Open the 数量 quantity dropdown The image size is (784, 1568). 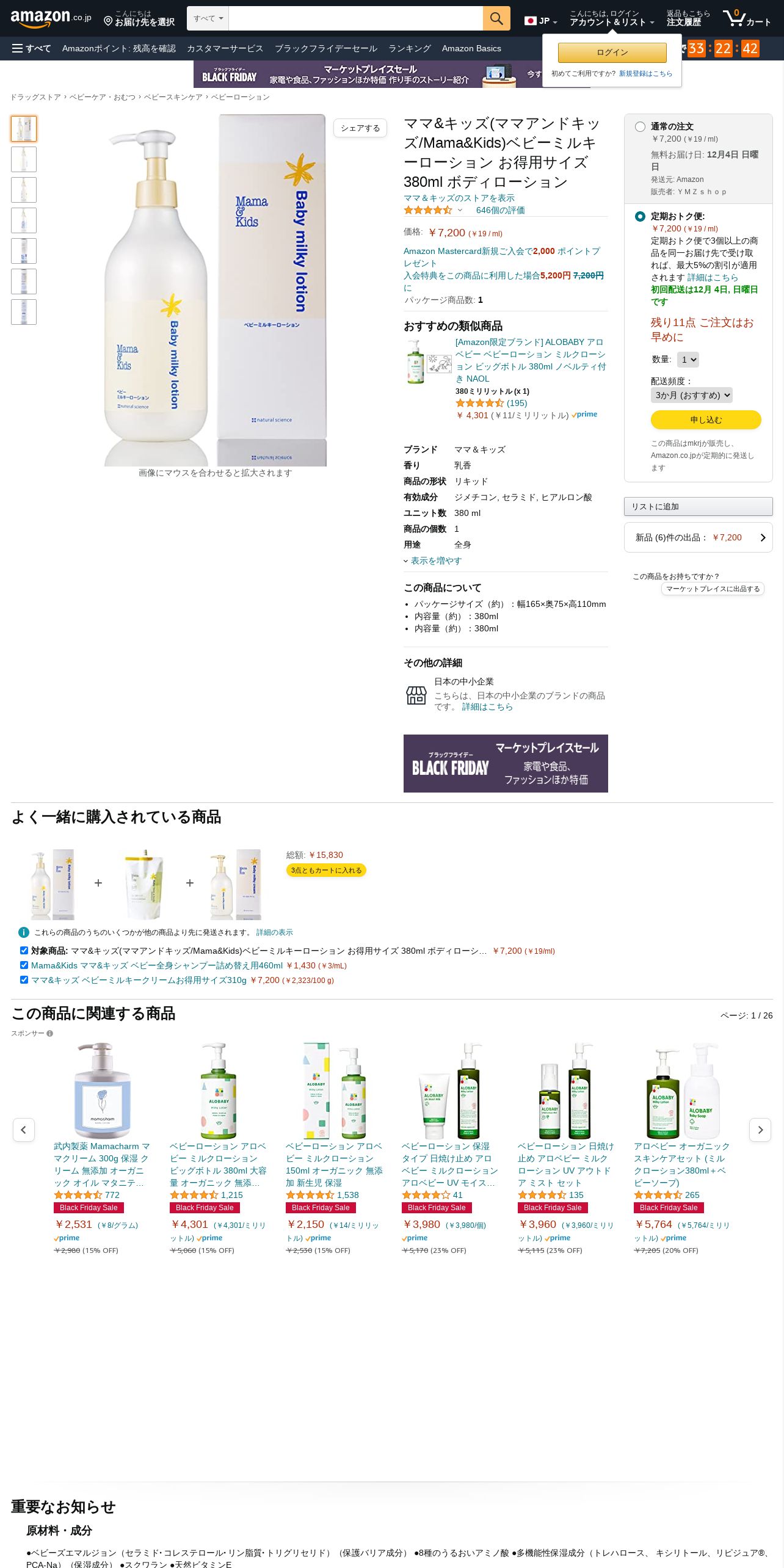tap(688, 360)
